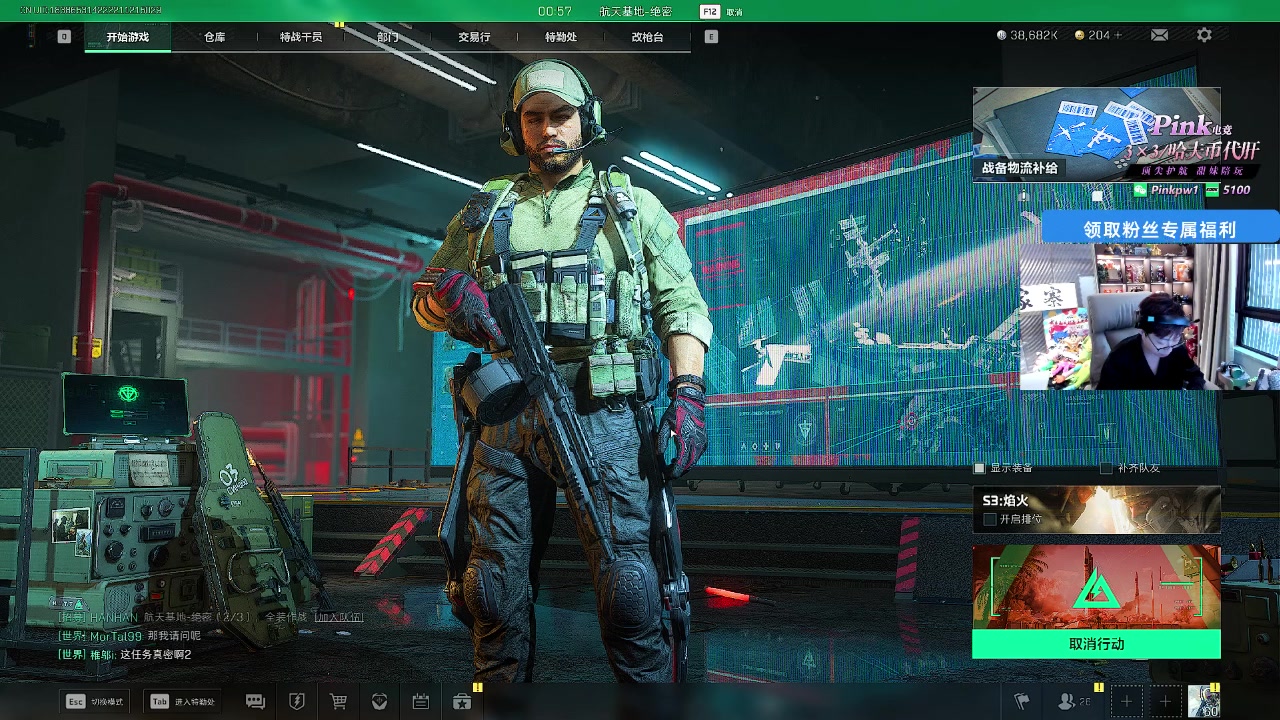Image resolution: width=1280 pixels, height=720 pixels.
Task: Switch to the 改枪台 tab
Action: pos(647,37)
